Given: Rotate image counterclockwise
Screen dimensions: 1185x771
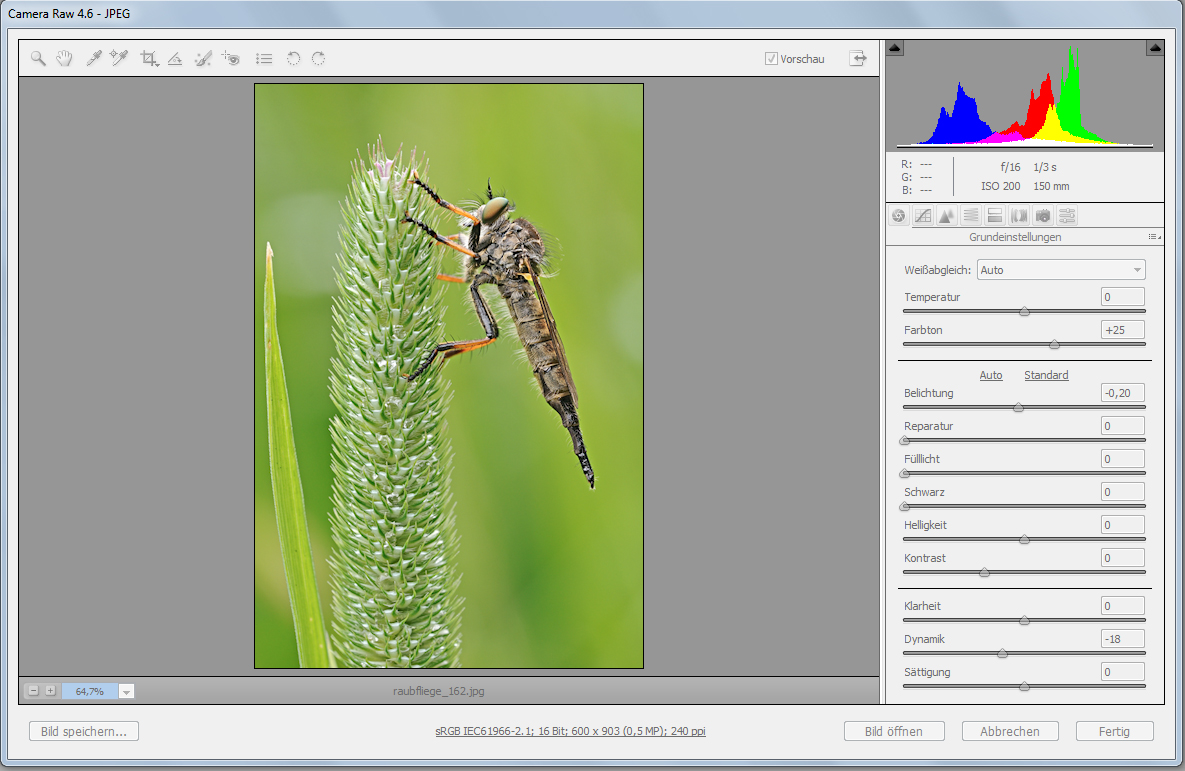Looking at the screenshot, I should [293, 58].
